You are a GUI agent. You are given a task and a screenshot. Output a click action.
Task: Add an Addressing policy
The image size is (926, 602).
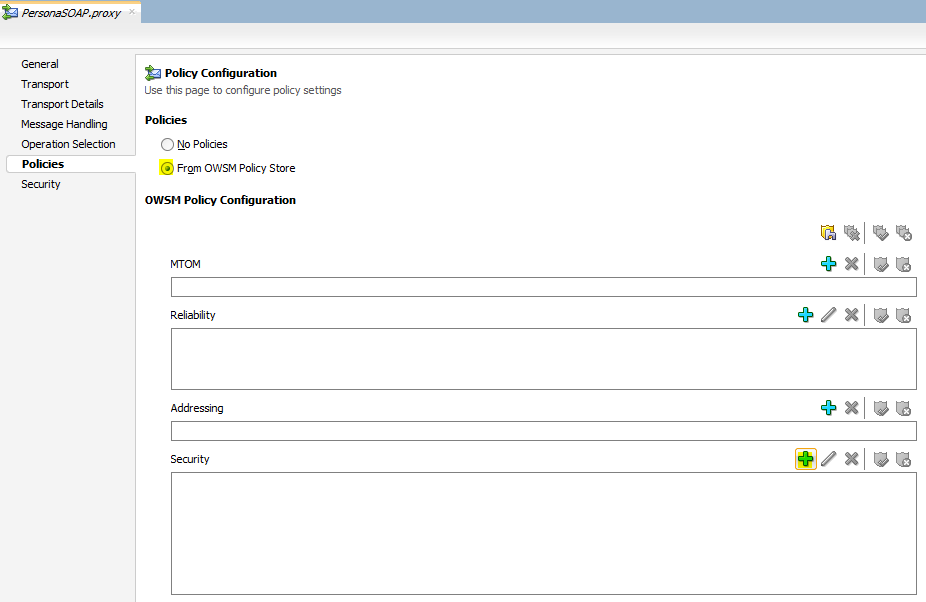point(828,407)
